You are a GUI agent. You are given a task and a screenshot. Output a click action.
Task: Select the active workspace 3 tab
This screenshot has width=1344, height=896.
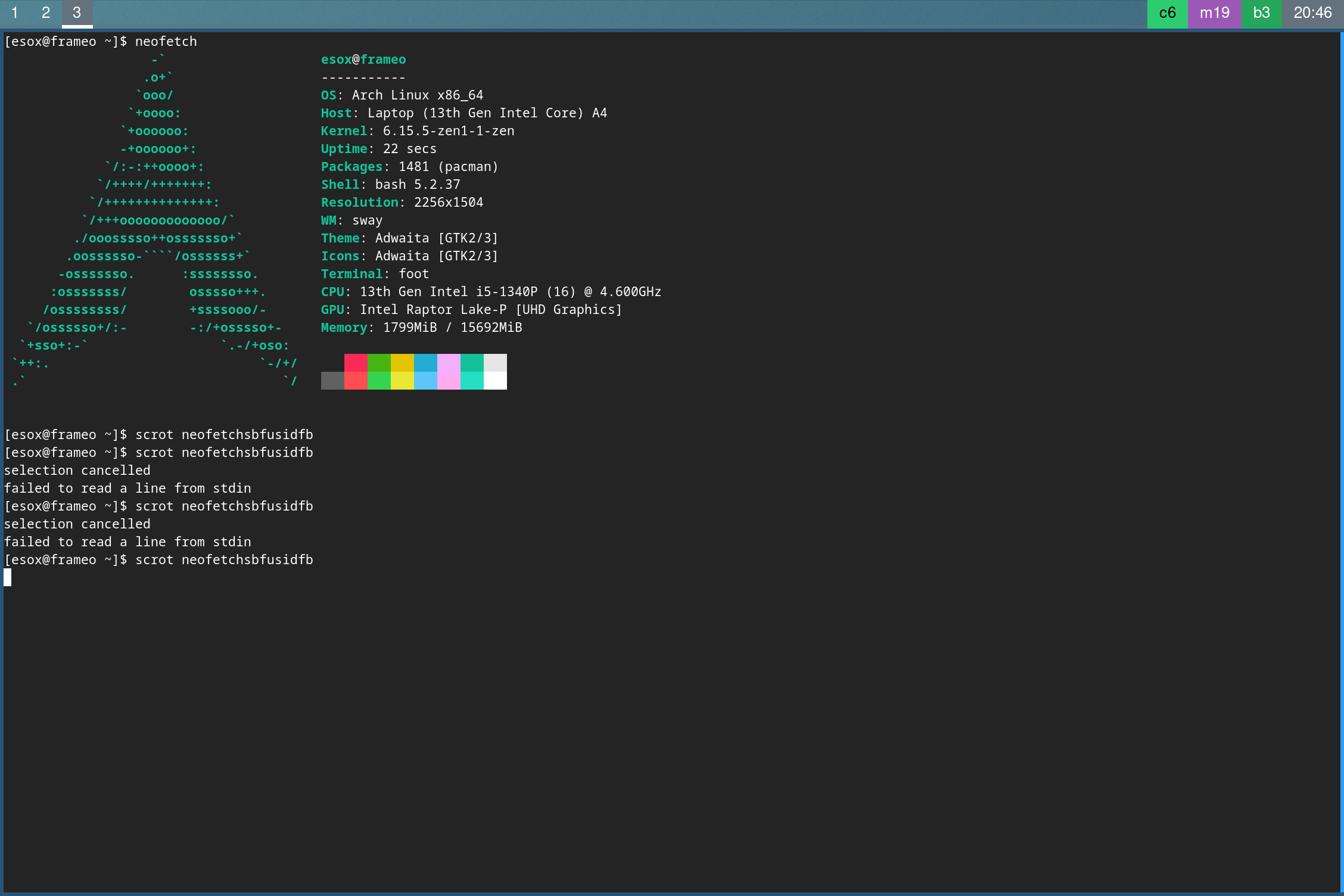click(77, 13)
